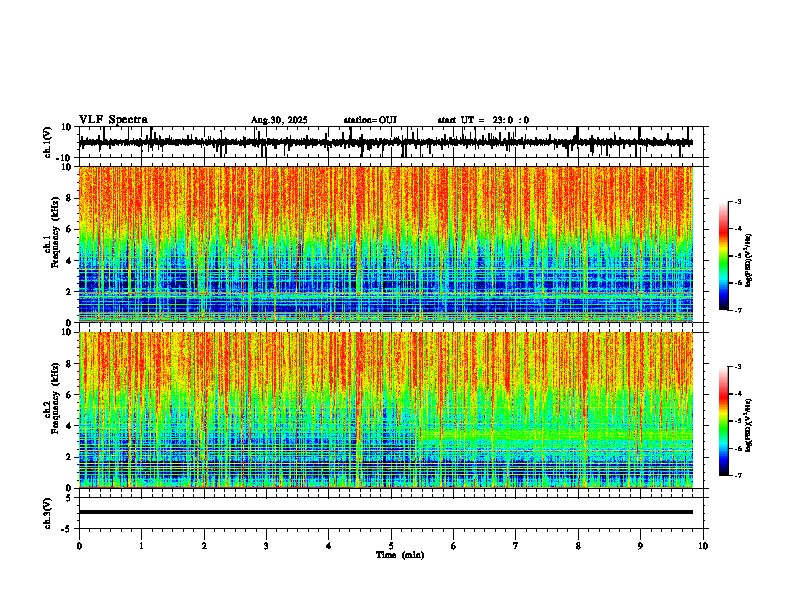Click the "Time (min)" x-axis label

point(400,555)
